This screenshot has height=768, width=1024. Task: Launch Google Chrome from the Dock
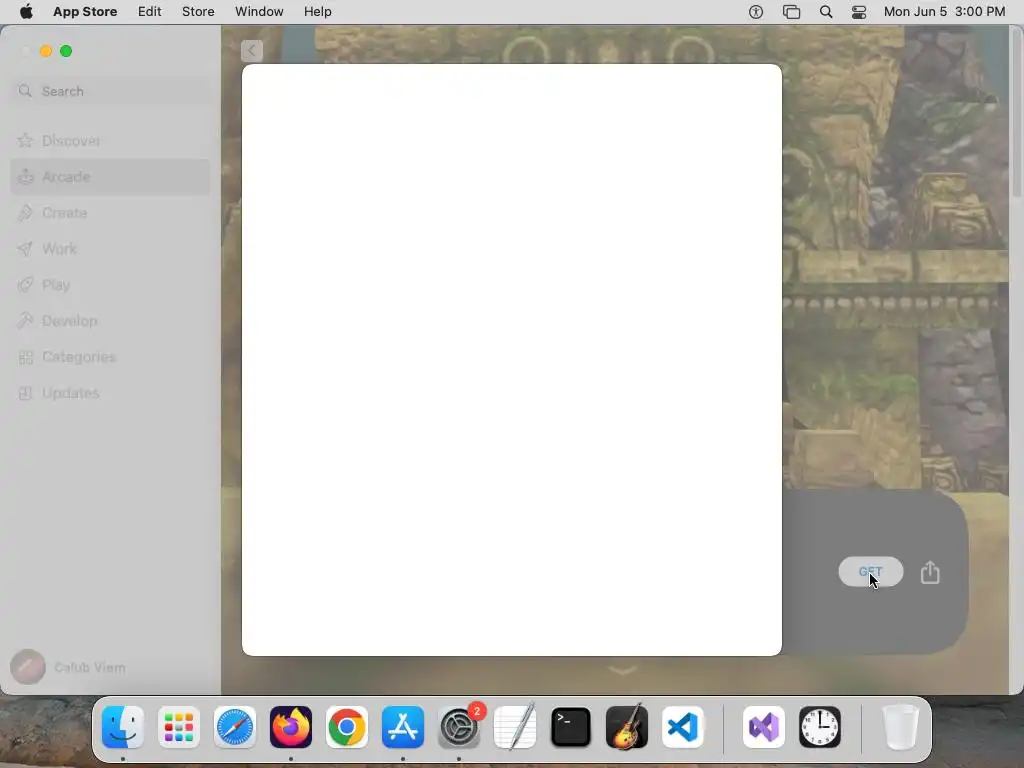347,727
